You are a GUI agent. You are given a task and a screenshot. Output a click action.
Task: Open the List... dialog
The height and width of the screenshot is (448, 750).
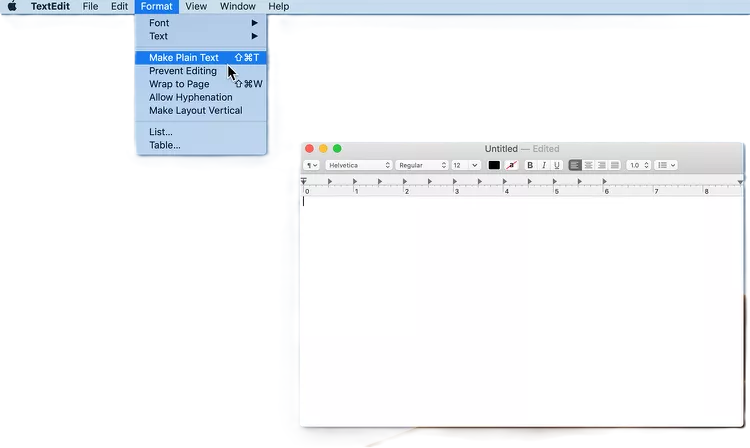[201, 132]
